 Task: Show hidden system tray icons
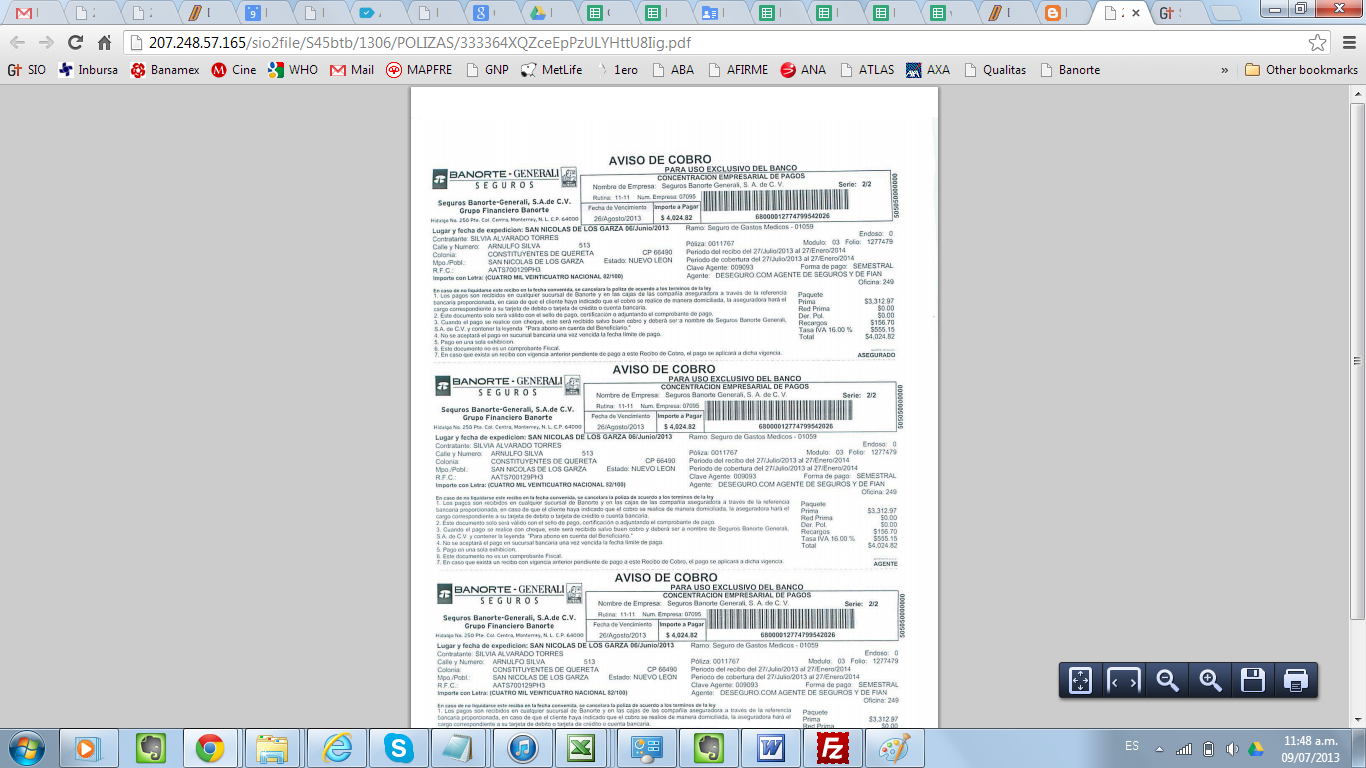click(x=1158, y=748)
